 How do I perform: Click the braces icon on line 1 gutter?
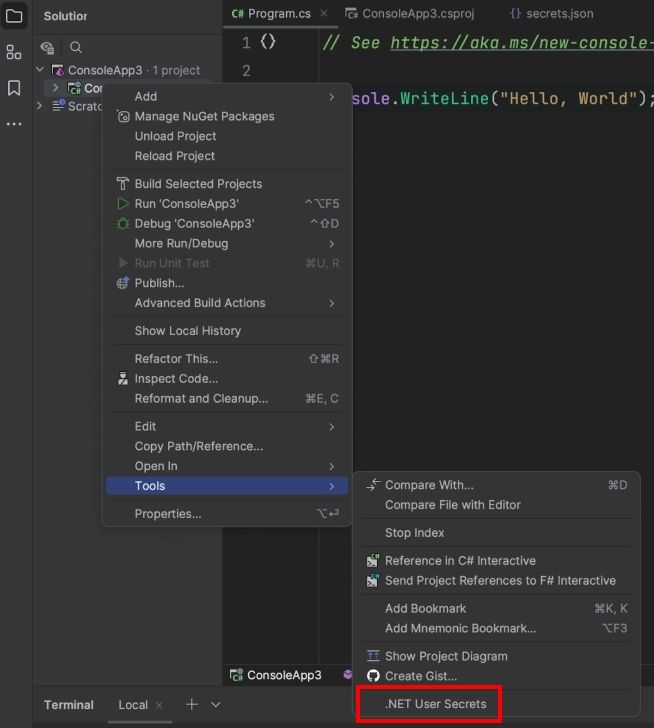[x=268, y=42]
